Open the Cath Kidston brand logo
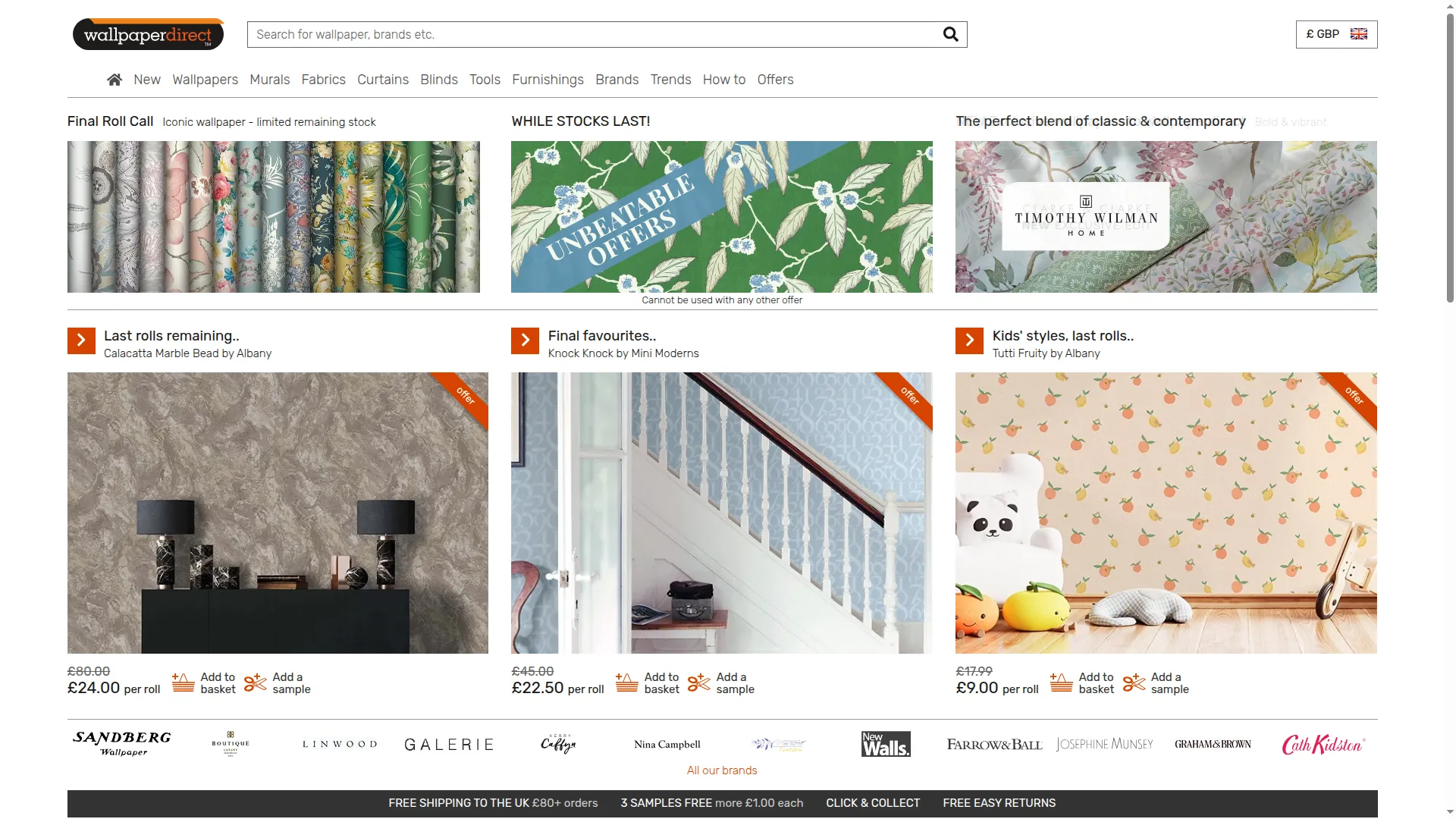1456x819 pixels. 1323,745
